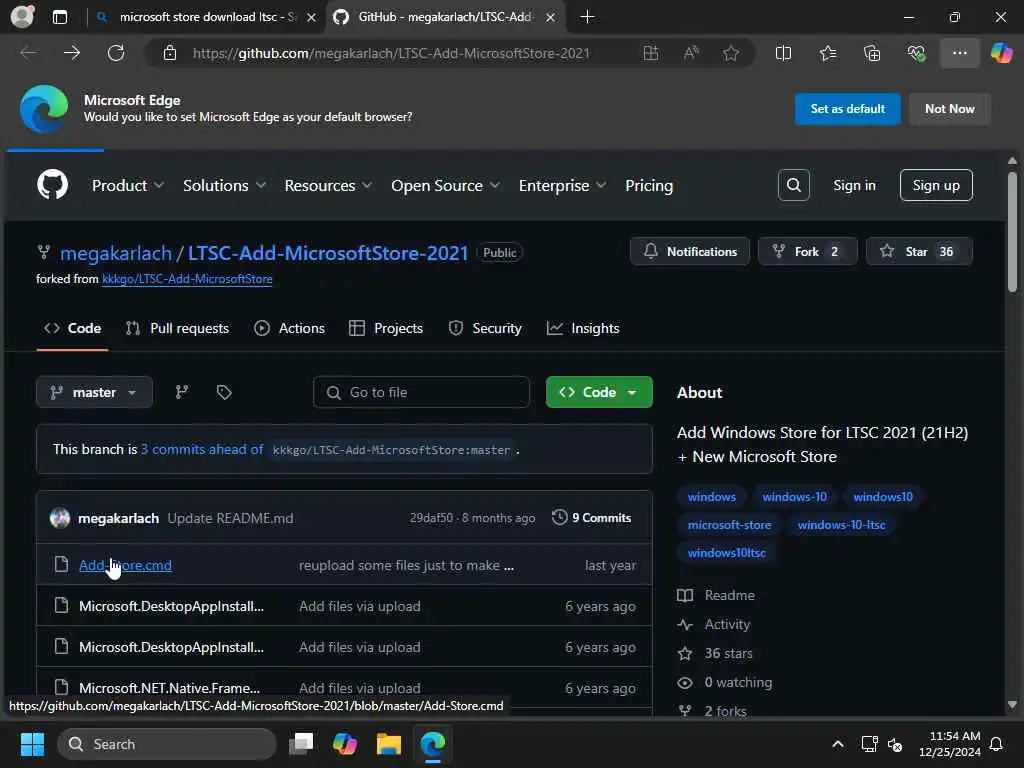Expand the Product menu

click(127, 185)
